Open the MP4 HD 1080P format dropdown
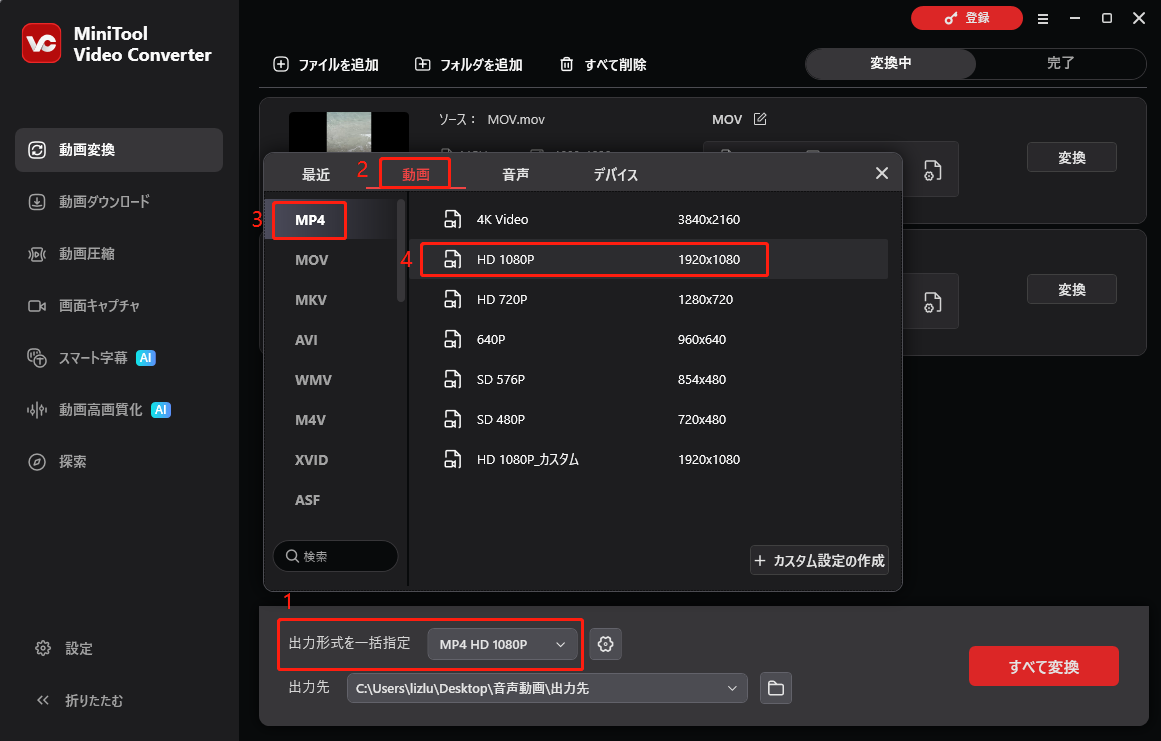 tap(502, 644)
